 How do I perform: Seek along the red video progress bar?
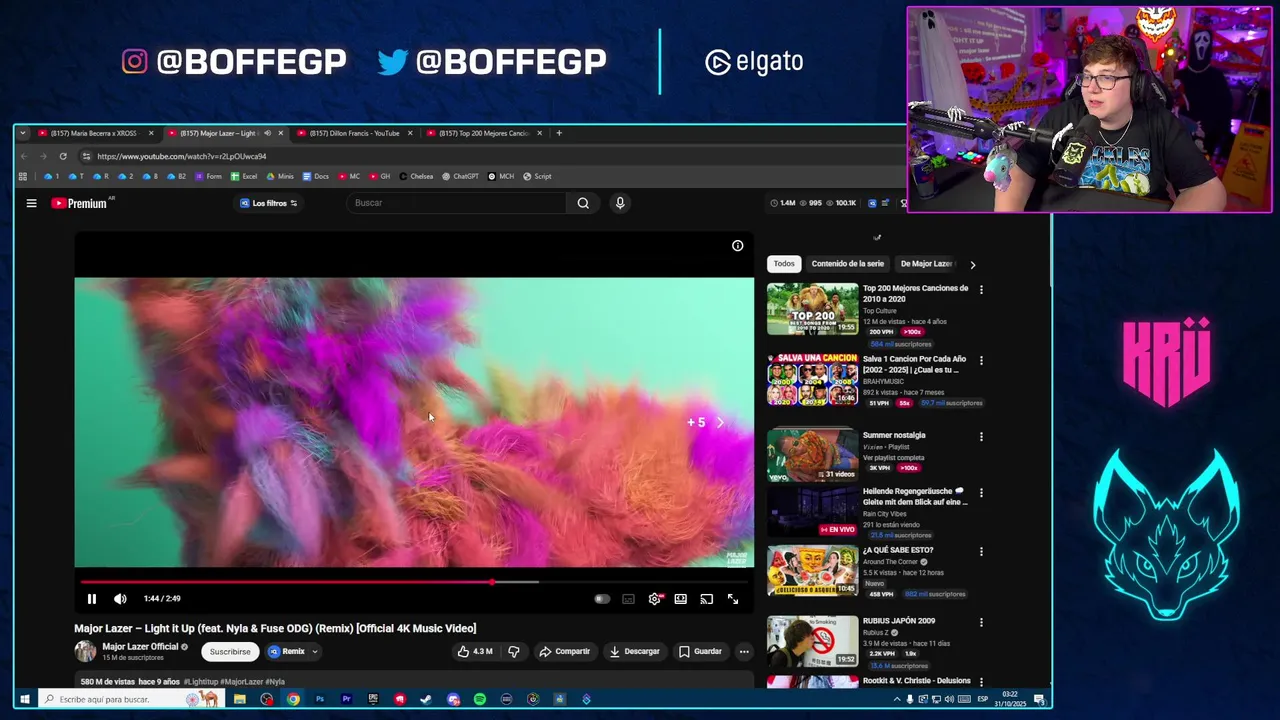[414, 581]
